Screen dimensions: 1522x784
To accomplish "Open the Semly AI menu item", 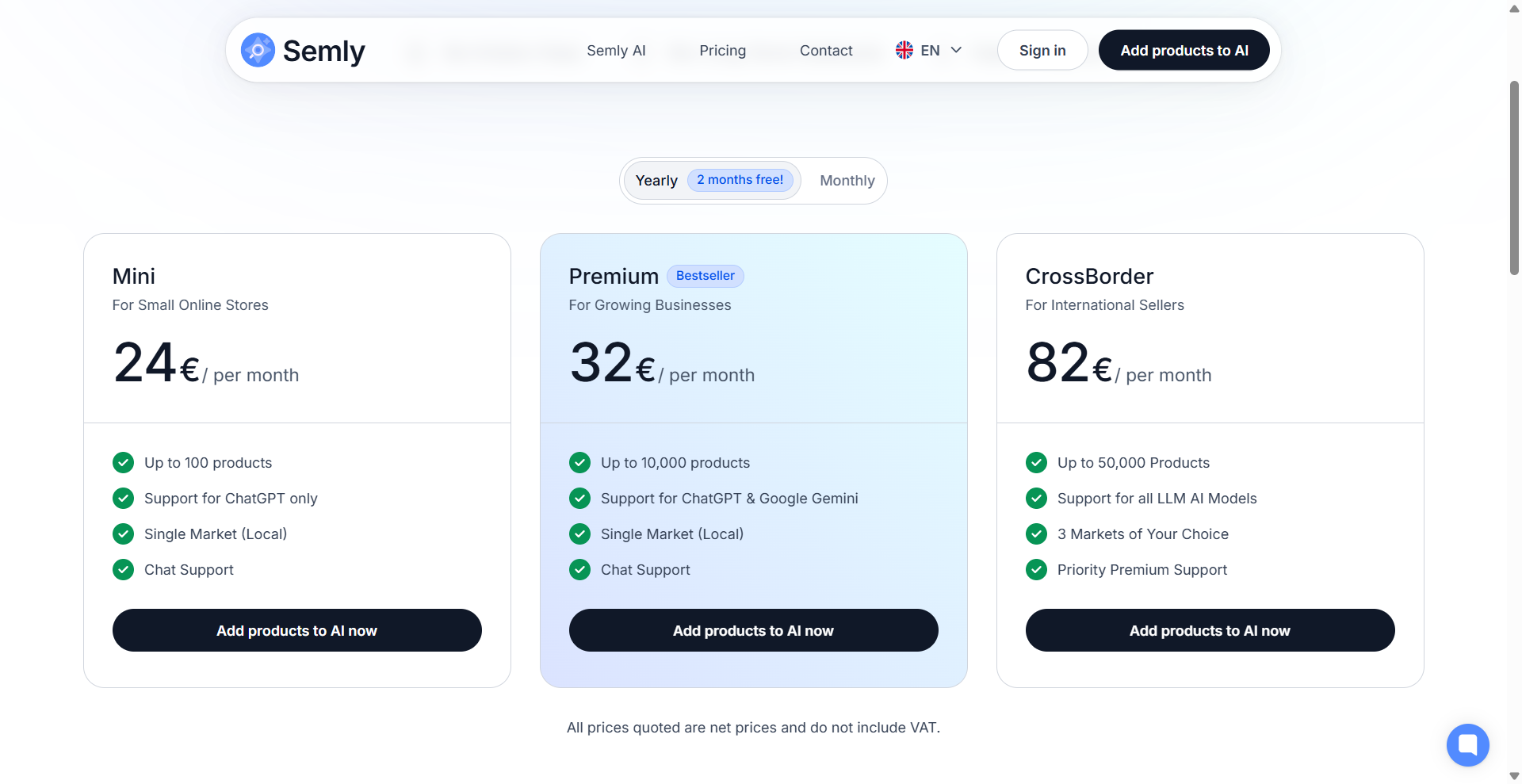I will pyautogui.click(x=616, y=50).
